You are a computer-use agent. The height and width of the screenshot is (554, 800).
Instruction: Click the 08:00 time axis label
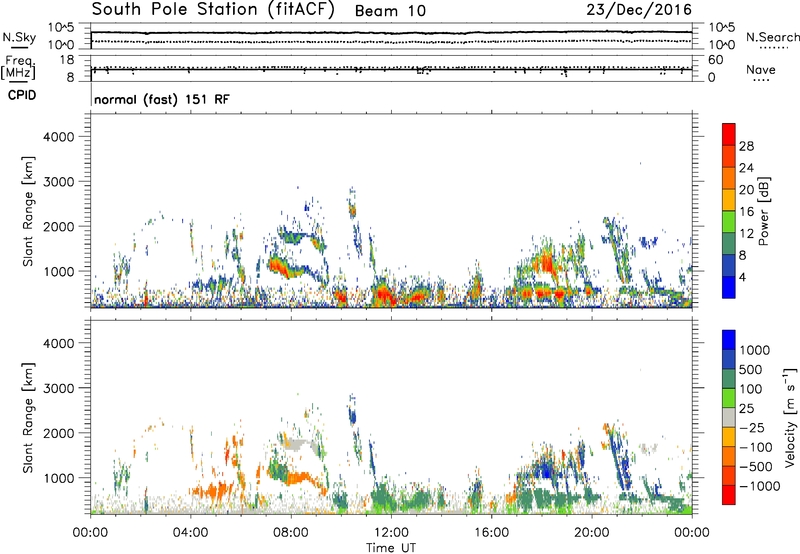pyautogui.click(x=291, y=533)
